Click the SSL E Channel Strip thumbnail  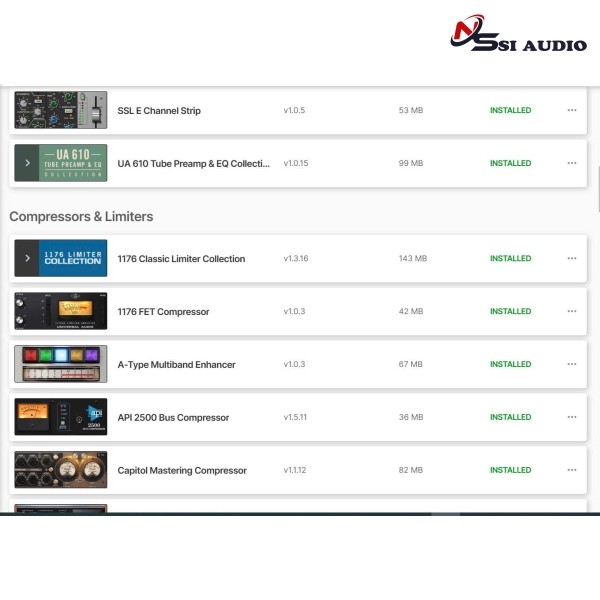[61, 110]
